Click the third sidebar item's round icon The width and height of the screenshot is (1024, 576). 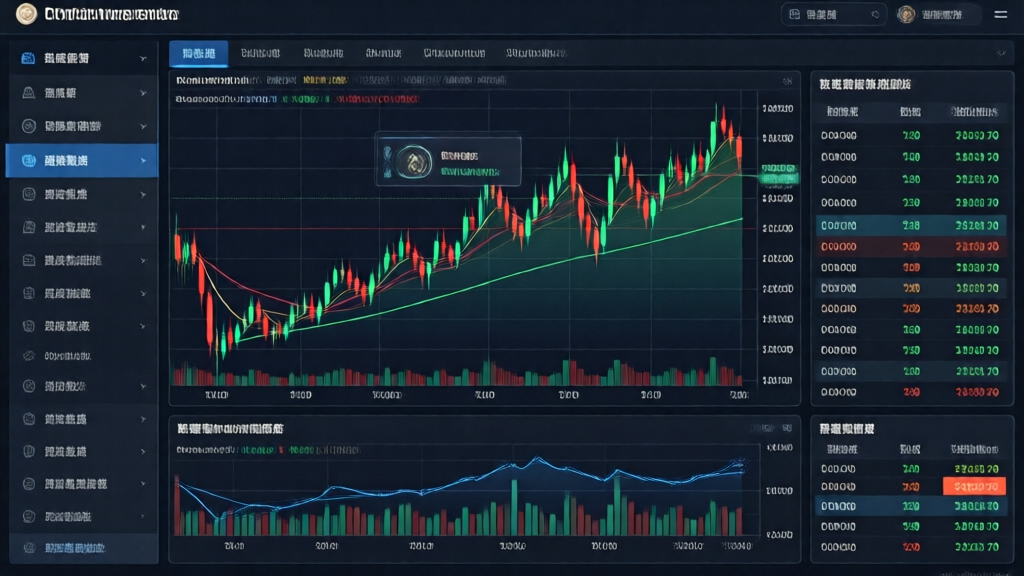(x=29, y=127)
